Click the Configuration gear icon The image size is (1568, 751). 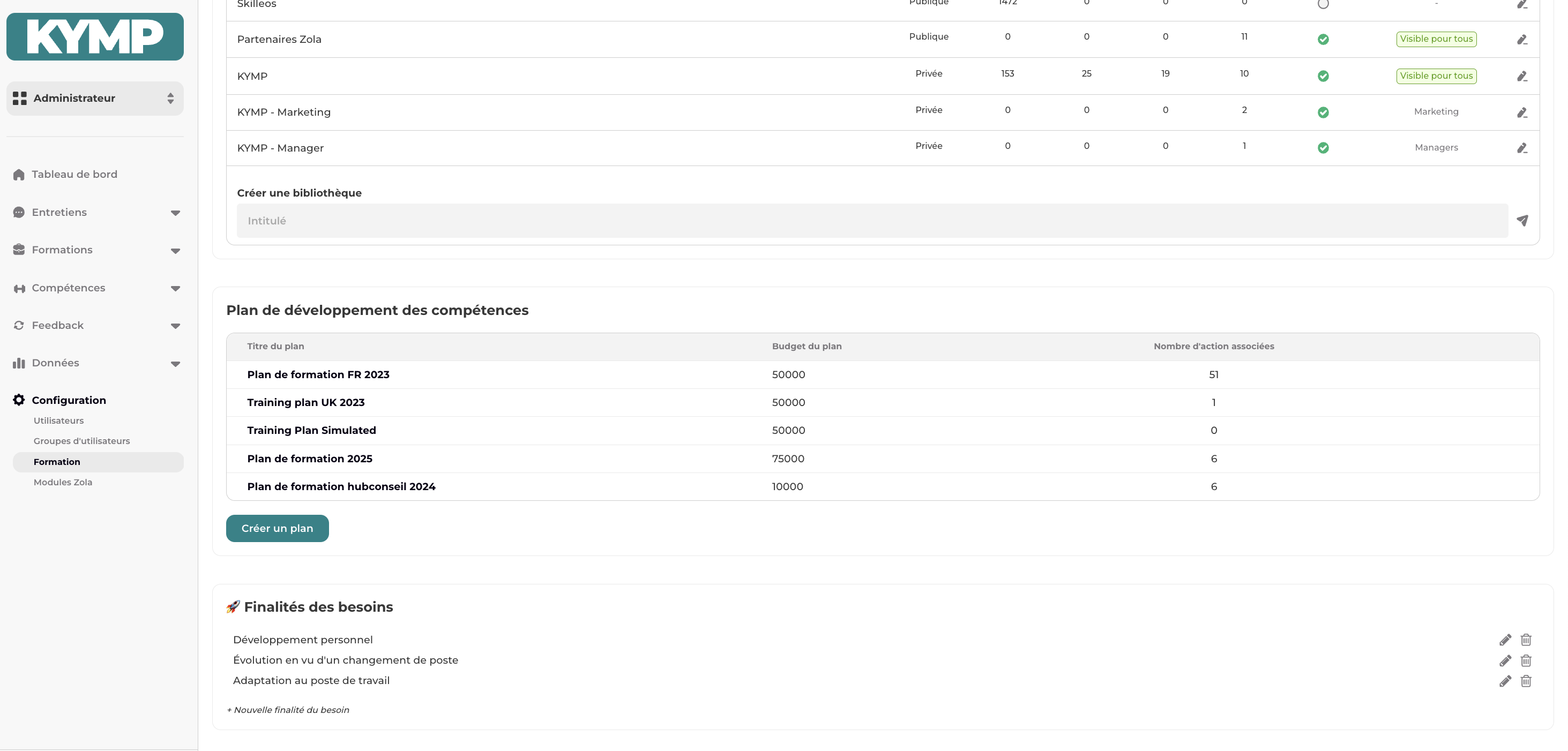pos(19,400)
